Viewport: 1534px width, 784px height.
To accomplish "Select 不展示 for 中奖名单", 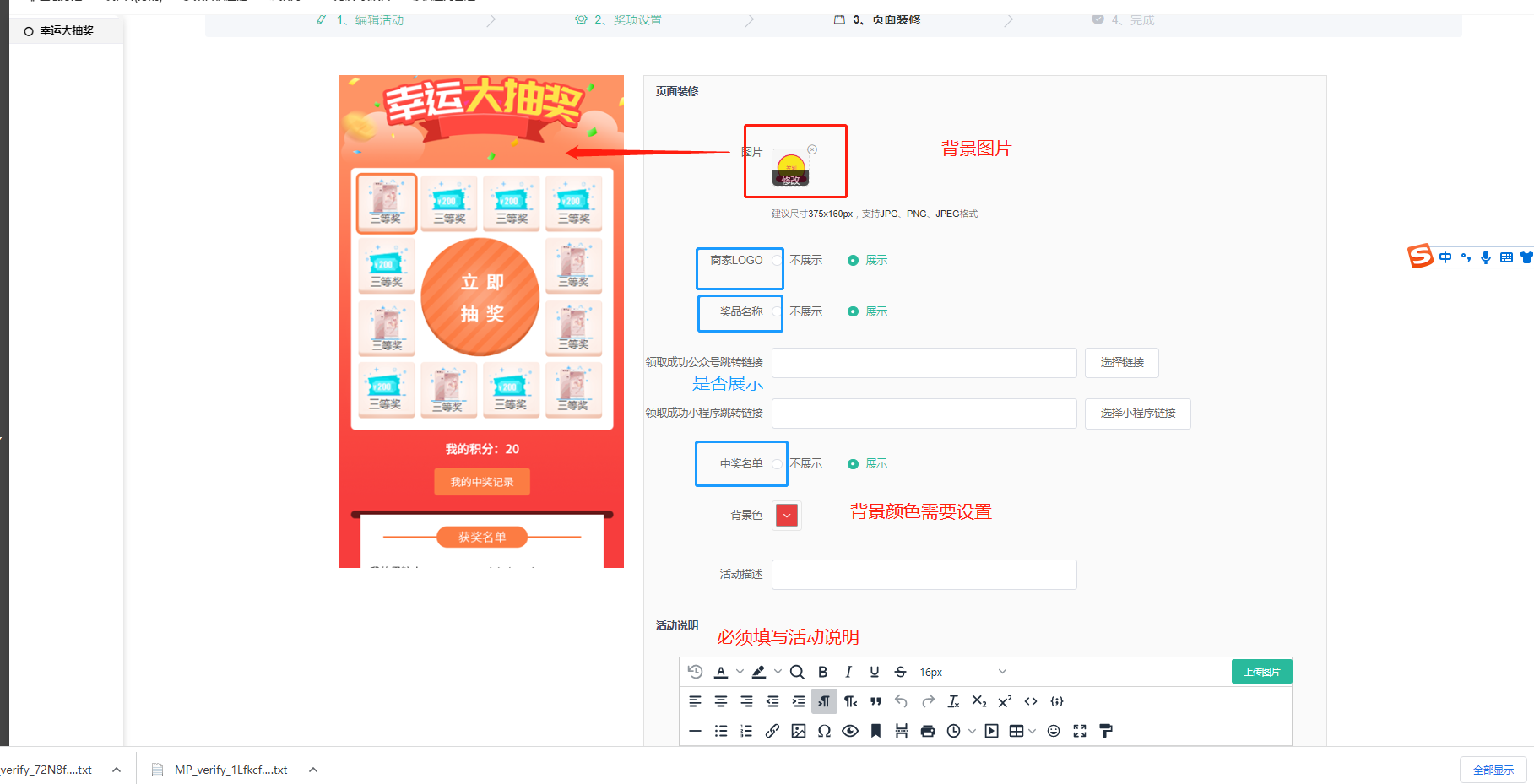I will (x=778, y=464).
